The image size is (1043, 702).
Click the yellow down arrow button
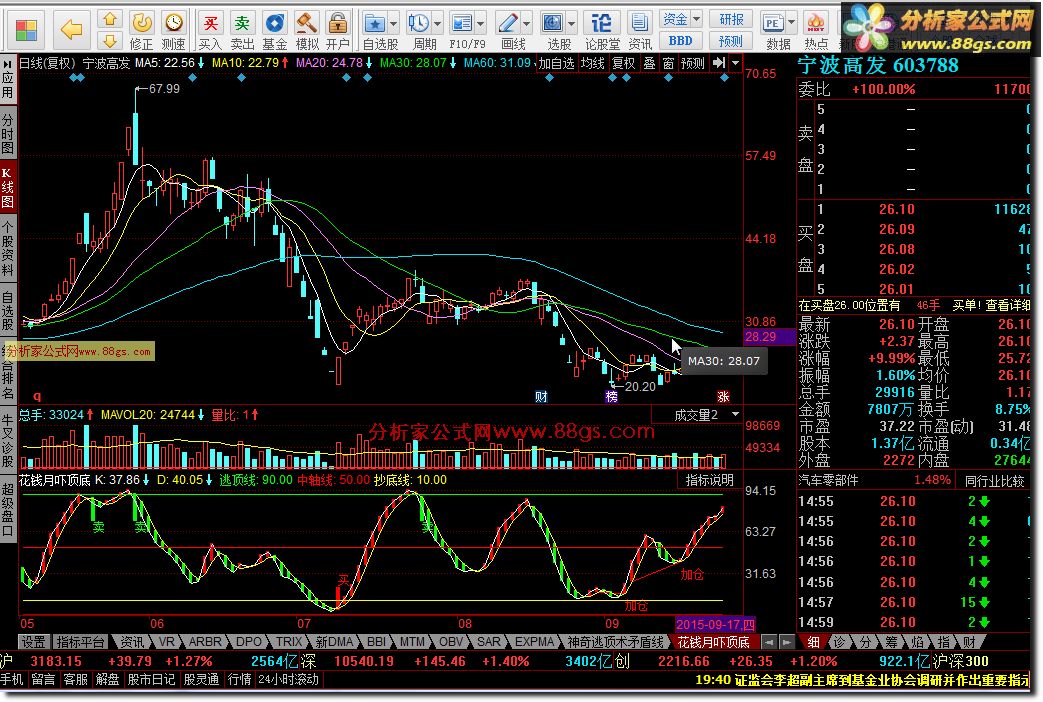(x=110, y=41)
